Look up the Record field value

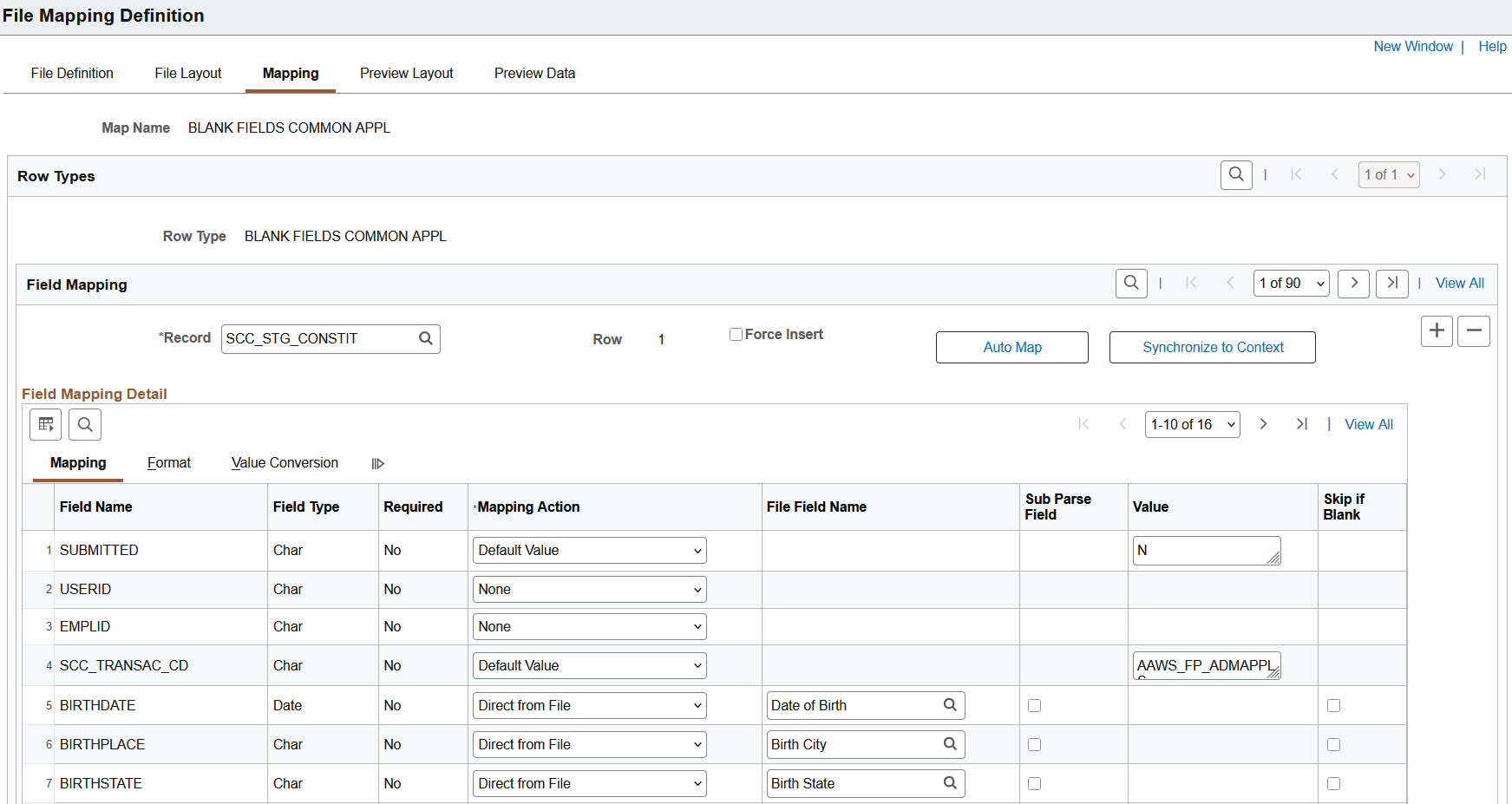point(426,339)
